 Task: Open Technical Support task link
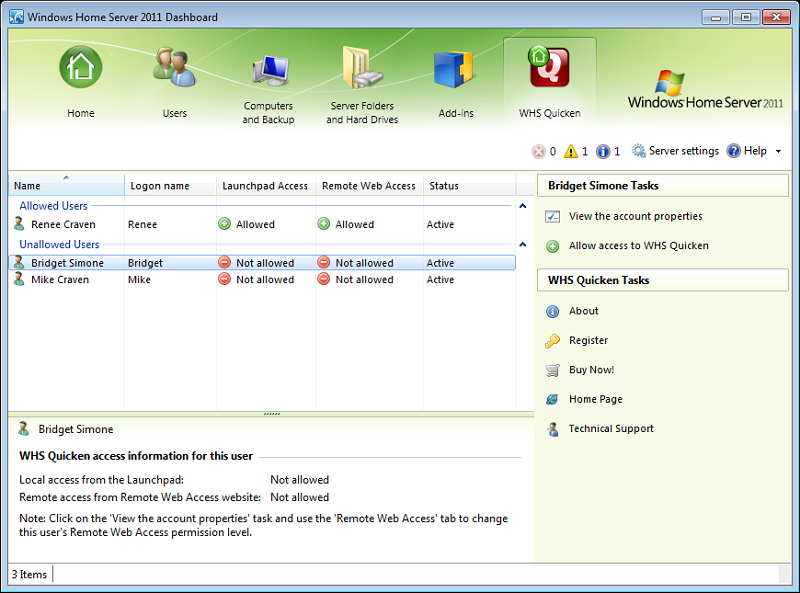tap(611, 429)
